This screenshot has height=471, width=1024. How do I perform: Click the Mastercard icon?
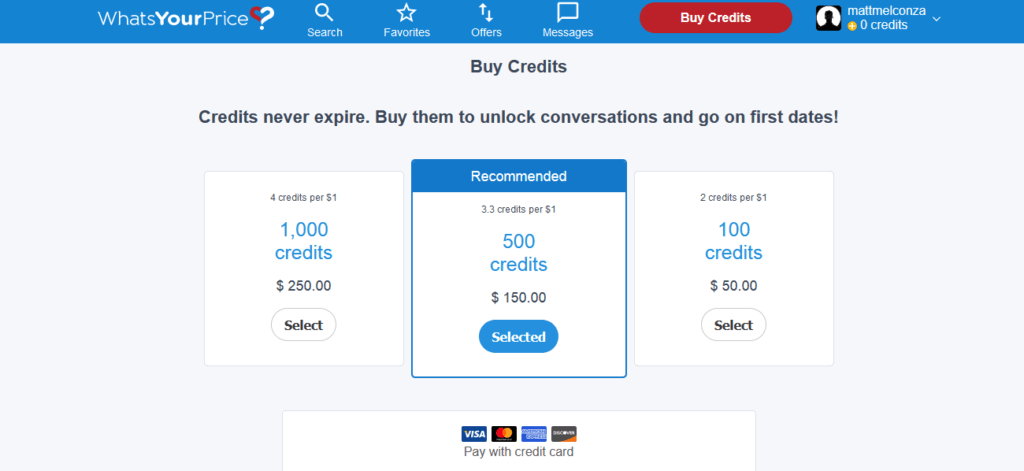point(504,434)
